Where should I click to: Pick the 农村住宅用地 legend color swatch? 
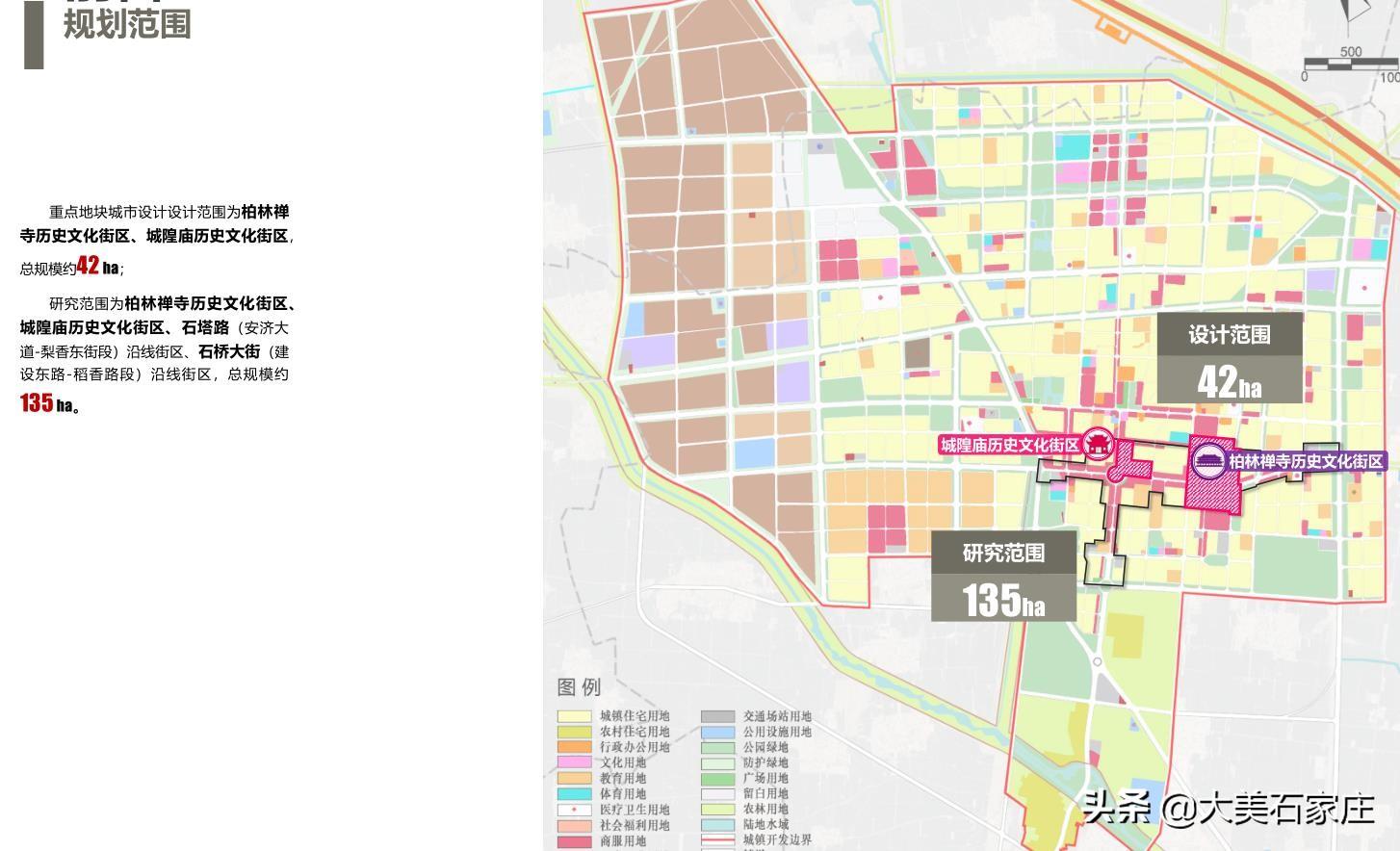(x=574, y=732)
